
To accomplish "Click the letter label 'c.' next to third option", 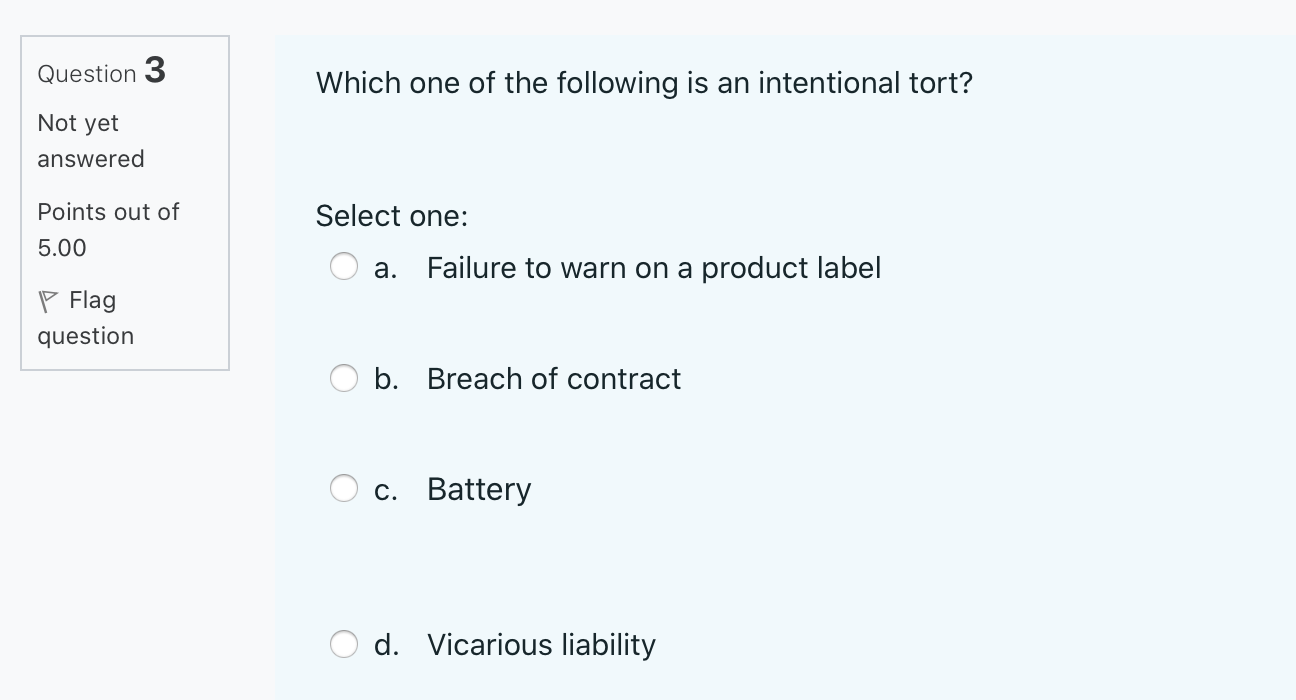I will tap(386, 488).
